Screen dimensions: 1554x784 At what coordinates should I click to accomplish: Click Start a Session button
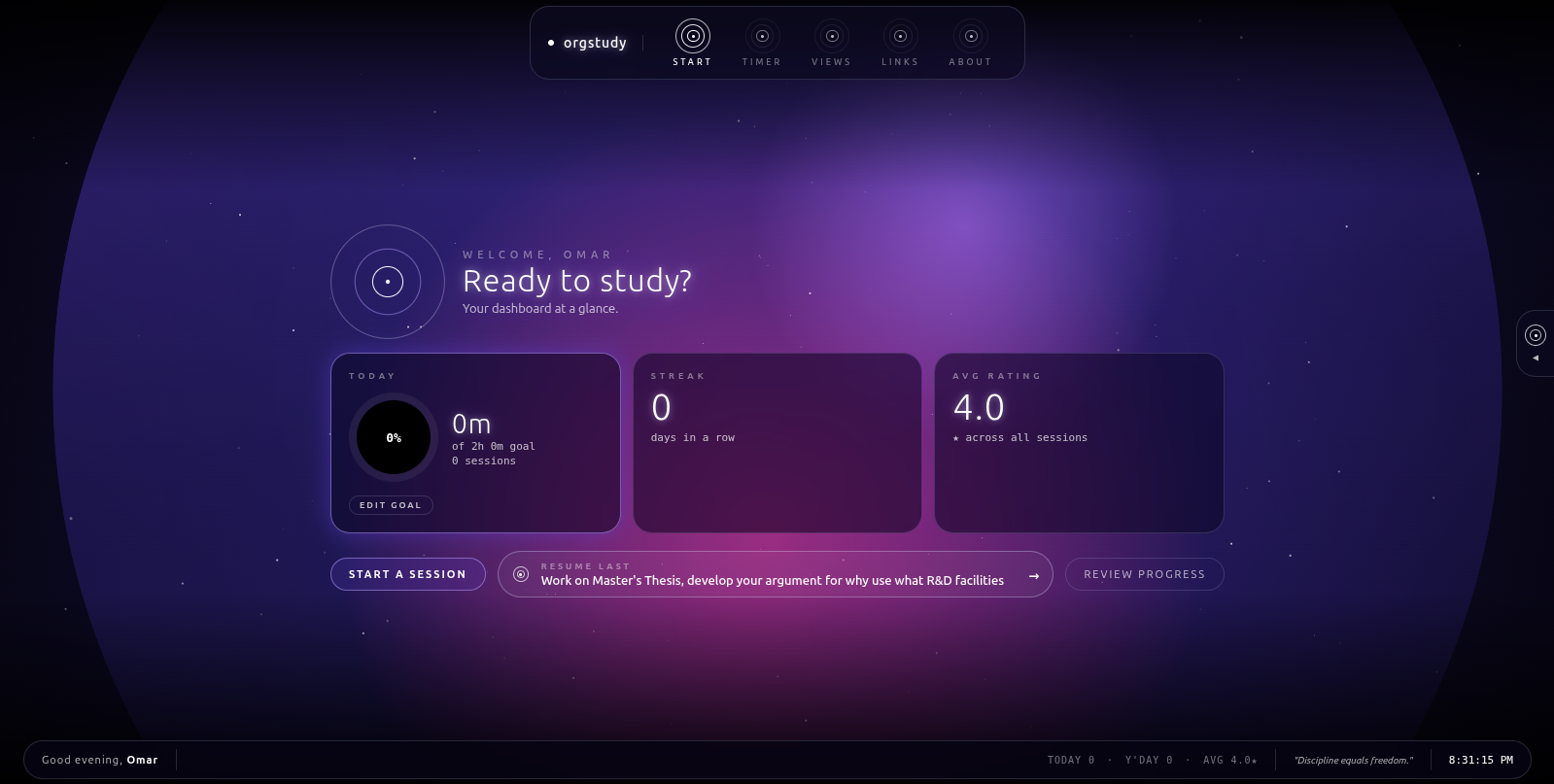(x=408, y=574)
